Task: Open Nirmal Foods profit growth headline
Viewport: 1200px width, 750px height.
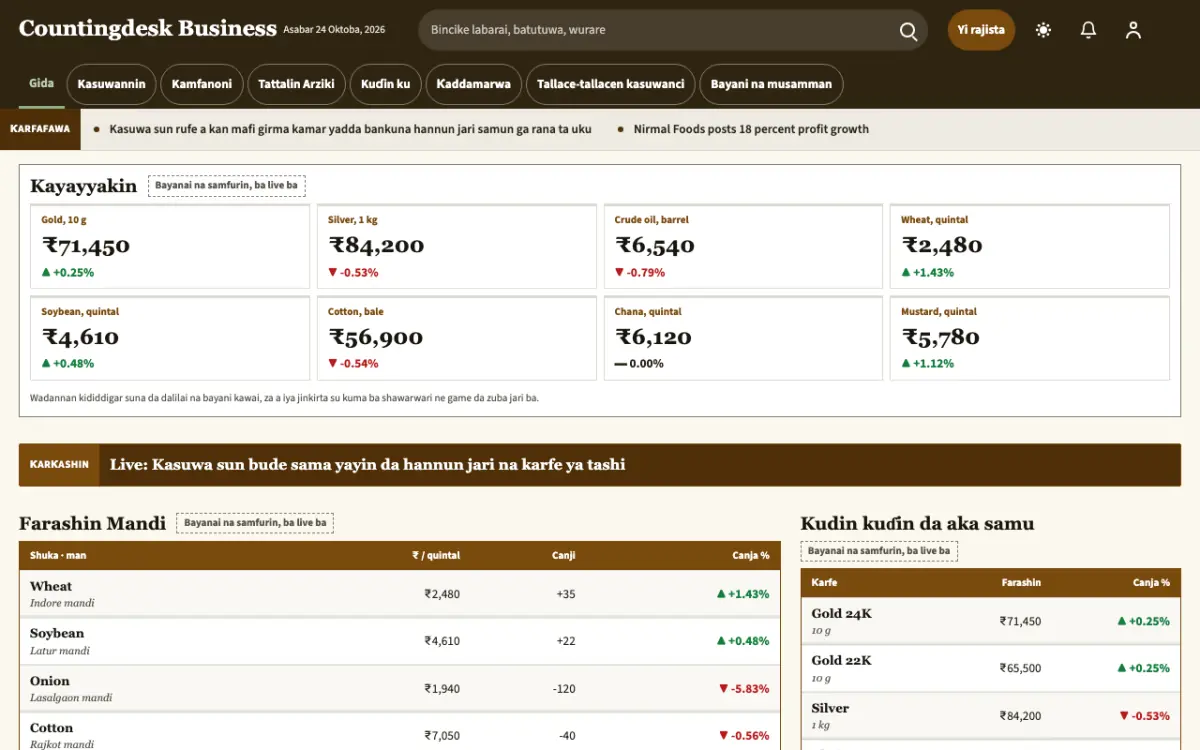Action: (x=751, y=129)
